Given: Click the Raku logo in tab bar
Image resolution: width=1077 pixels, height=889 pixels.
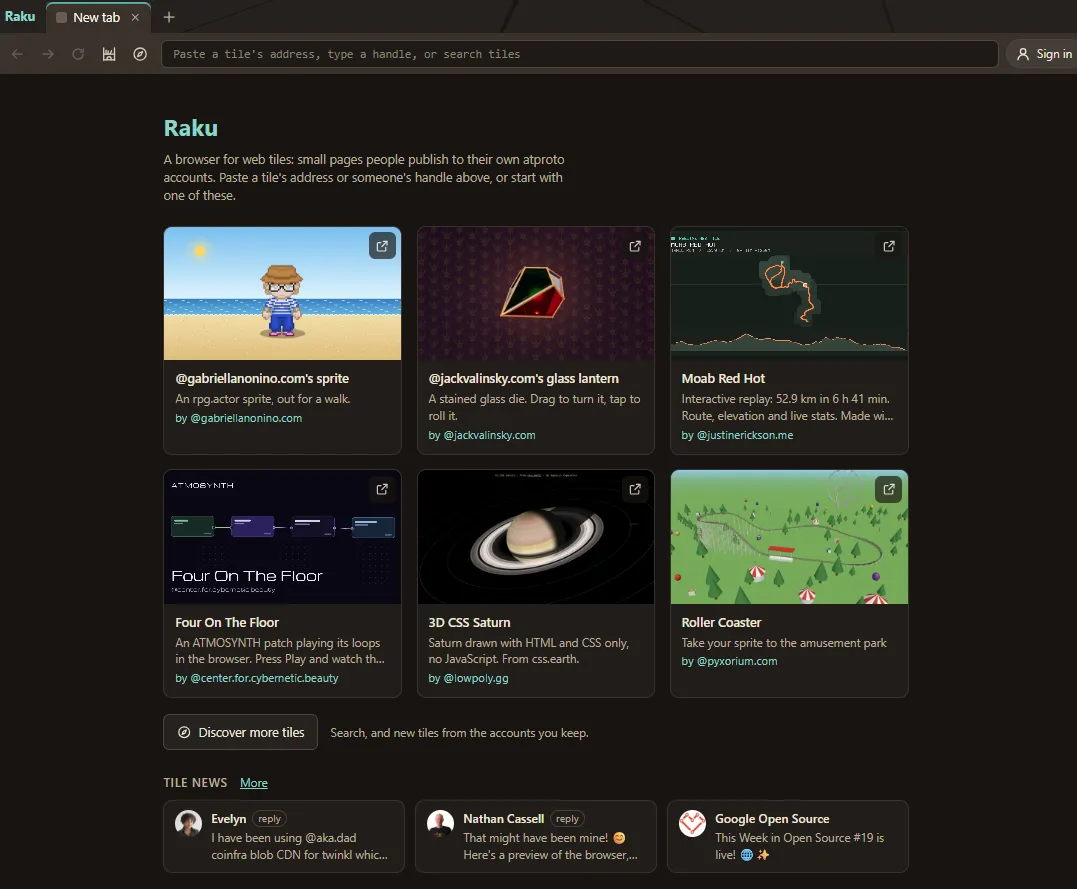Looking at the screenshot, I should pos(20,16).
